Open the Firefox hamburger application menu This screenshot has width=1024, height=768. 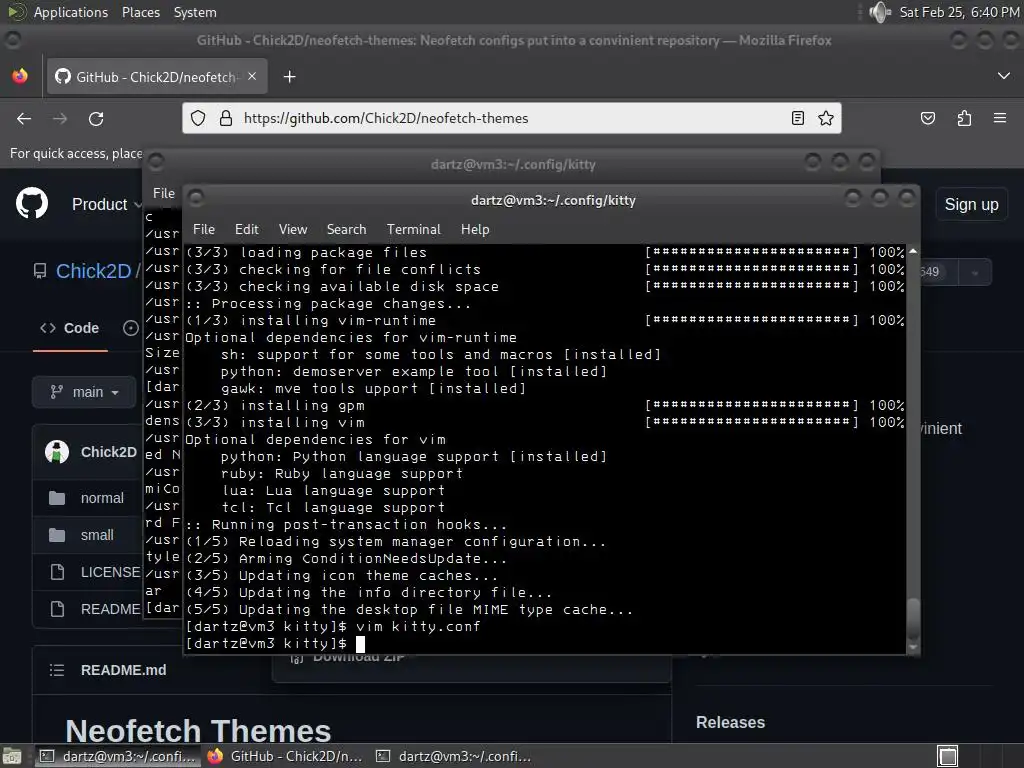(x=1000, y=118)
